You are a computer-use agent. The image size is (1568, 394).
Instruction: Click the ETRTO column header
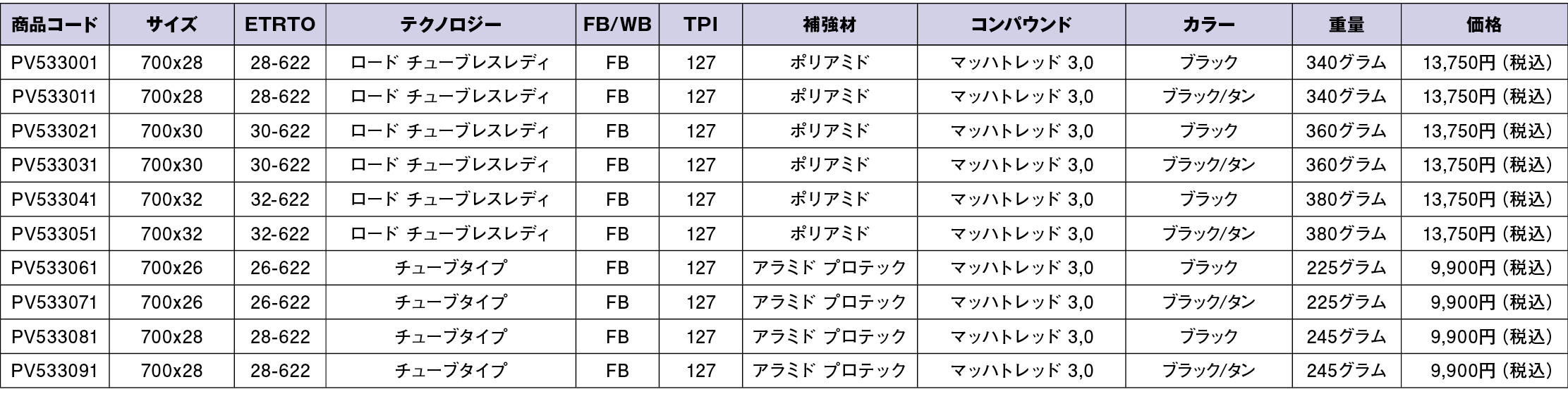pyautogui.click(x=280, y=25)
